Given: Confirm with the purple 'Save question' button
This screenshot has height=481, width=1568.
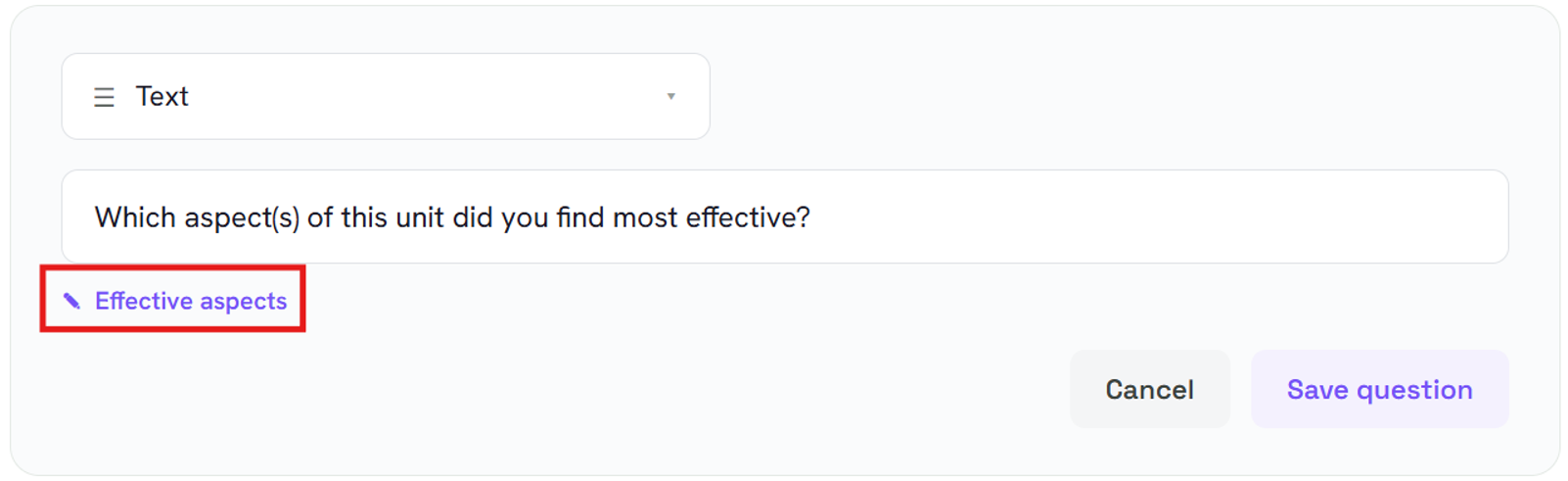Looking at the screenshot, I should tap(1379, 389).
